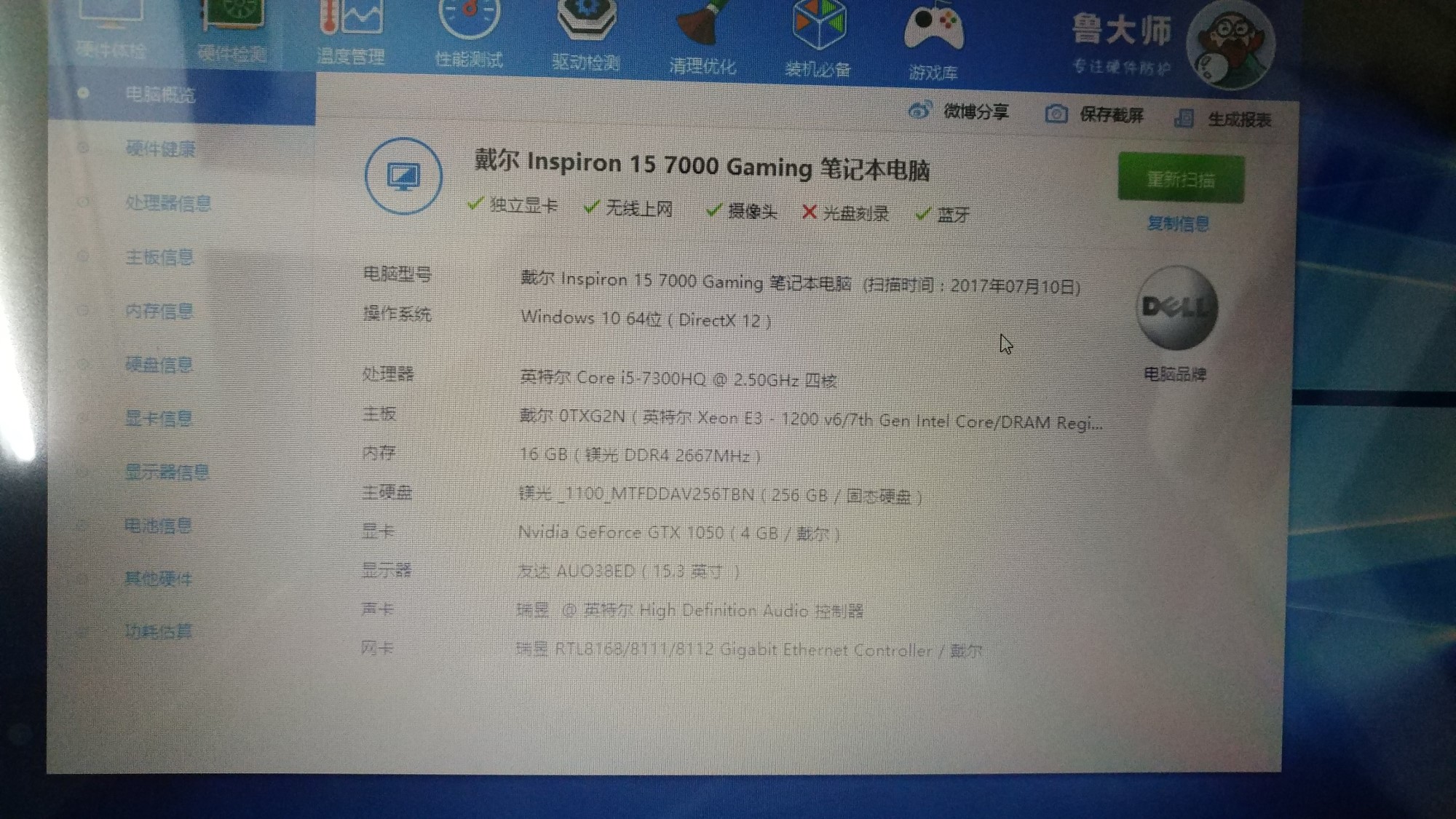Select 显示器信息 in the sidebar
This screenshot has height=819, width=1456.
(167, 472)
